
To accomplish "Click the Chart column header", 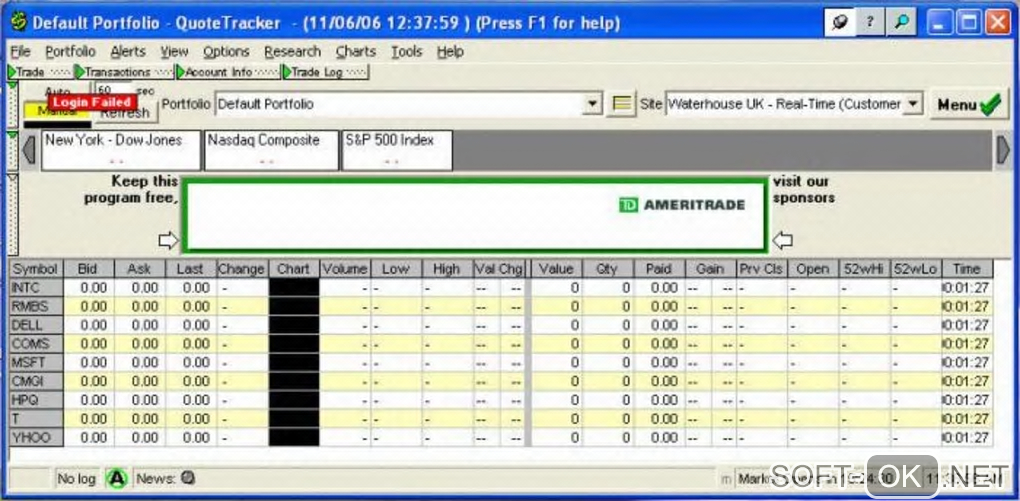I will click(294, 269).
